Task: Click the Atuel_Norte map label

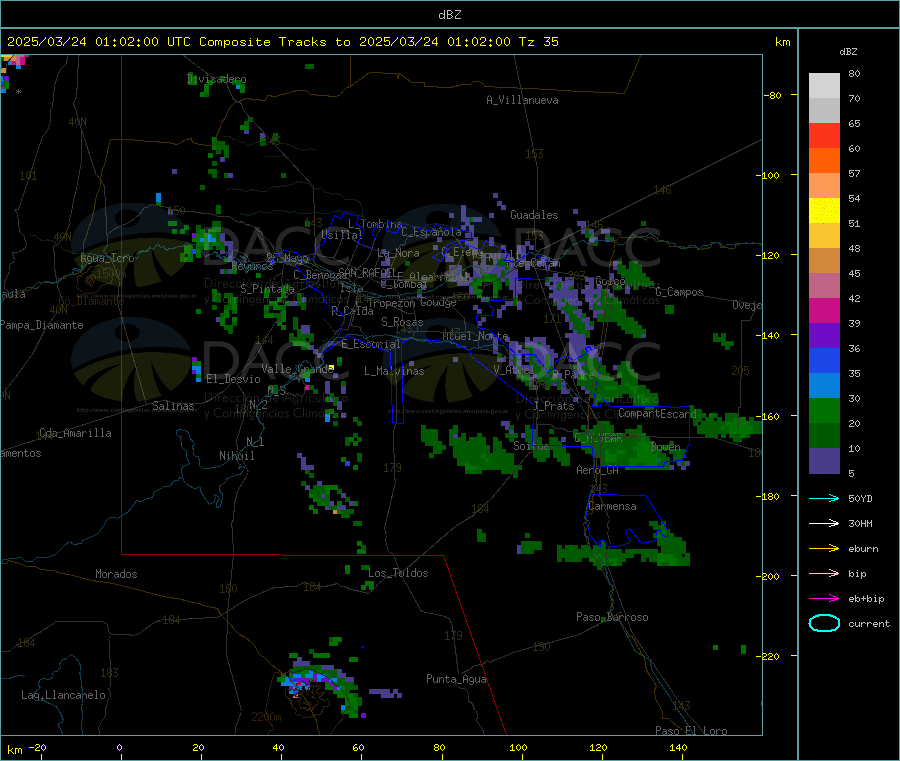Action: [x=475, y=336]
